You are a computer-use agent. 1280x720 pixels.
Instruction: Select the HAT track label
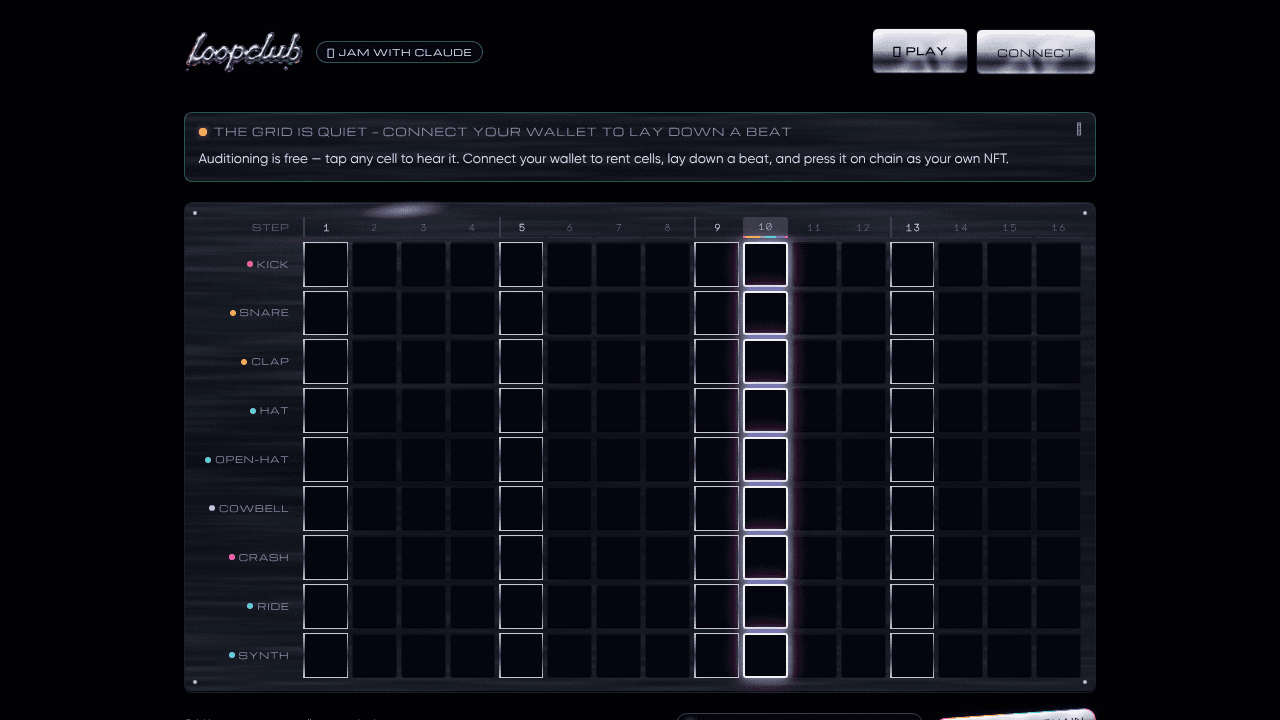[269, 411]
